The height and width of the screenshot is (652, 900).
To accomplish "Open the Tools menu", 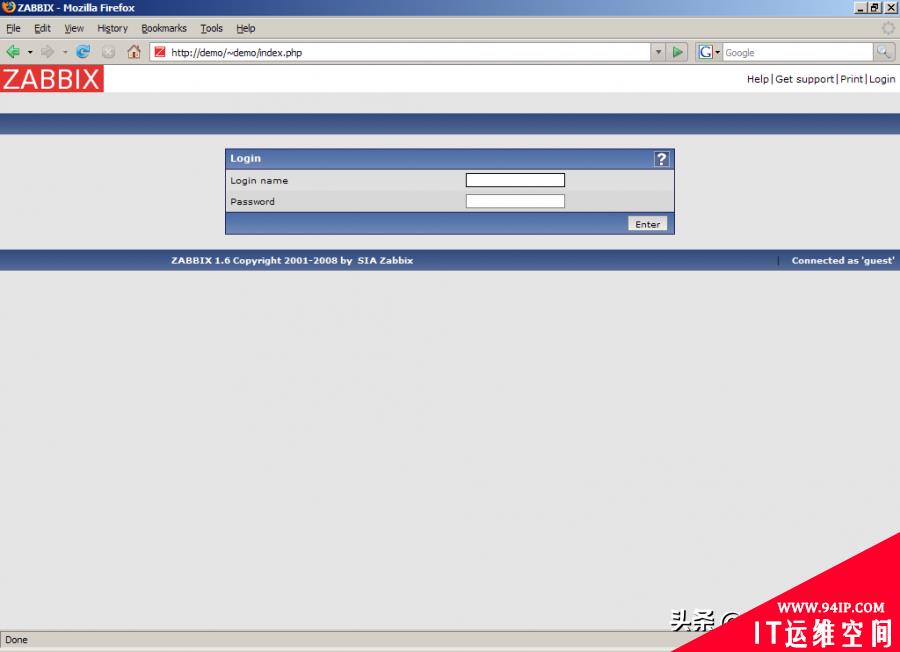I will [211, 28].
